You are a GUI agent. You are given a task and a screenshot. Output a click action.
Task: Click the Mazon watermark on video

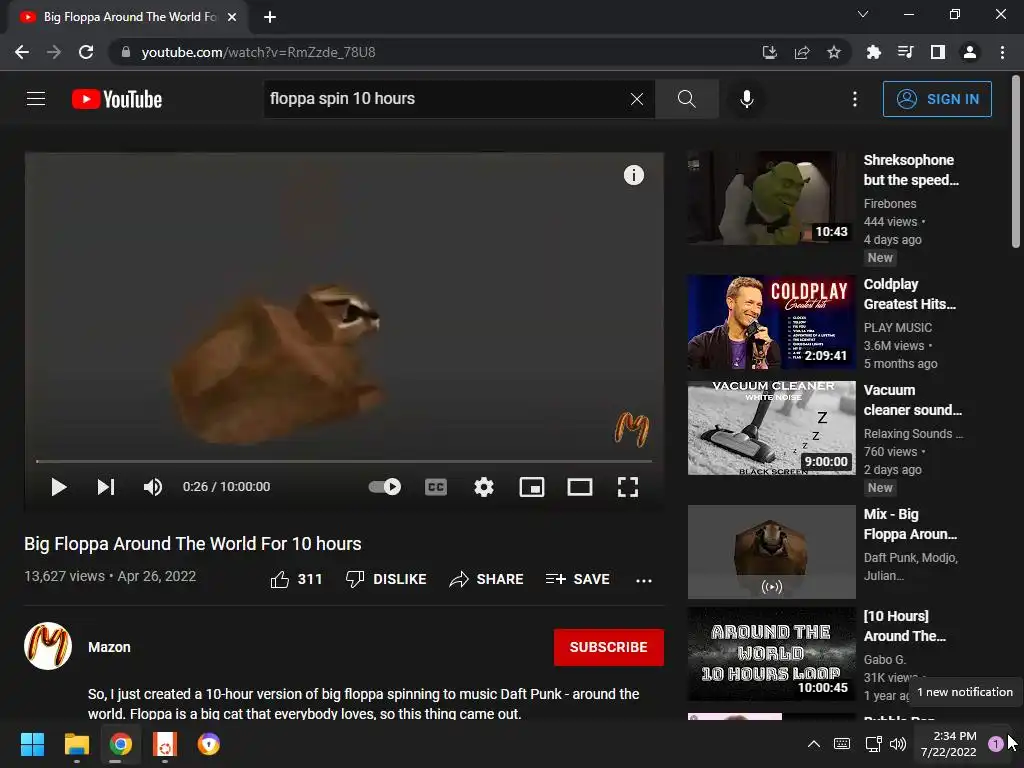click(x=632, y=429)
